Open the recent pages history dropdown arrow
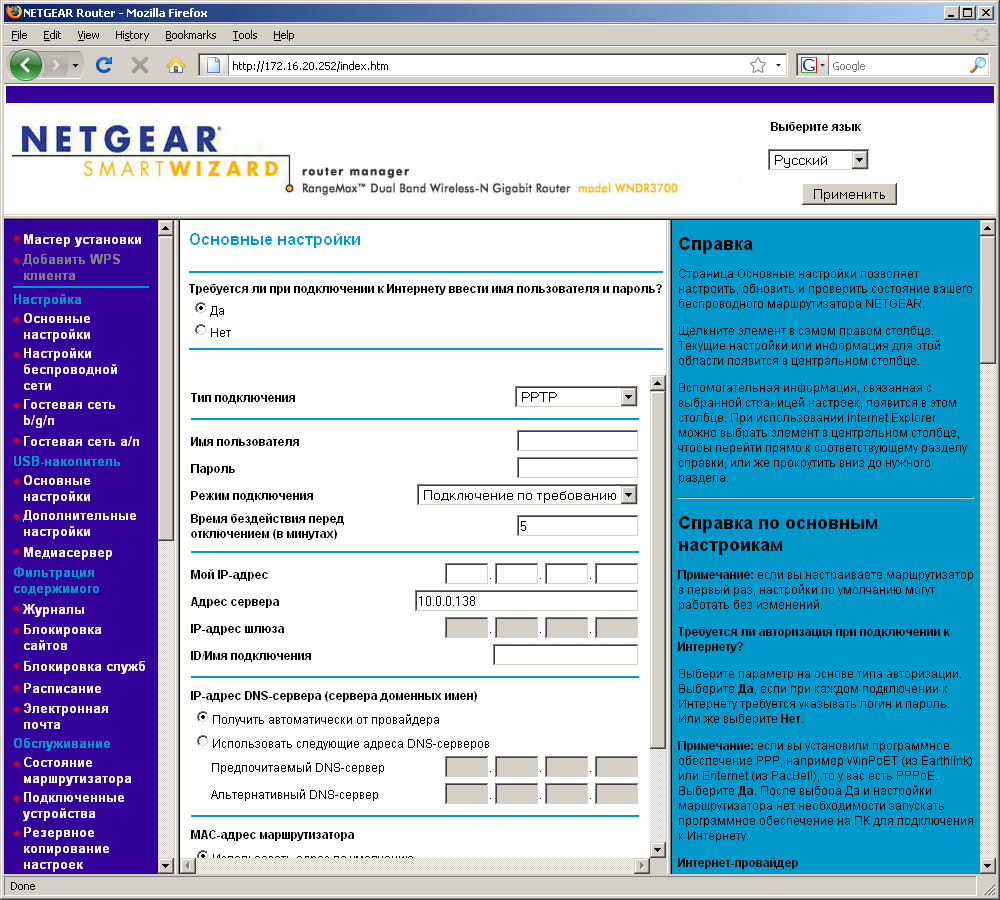1000x900 pixels. click(75, 65)
